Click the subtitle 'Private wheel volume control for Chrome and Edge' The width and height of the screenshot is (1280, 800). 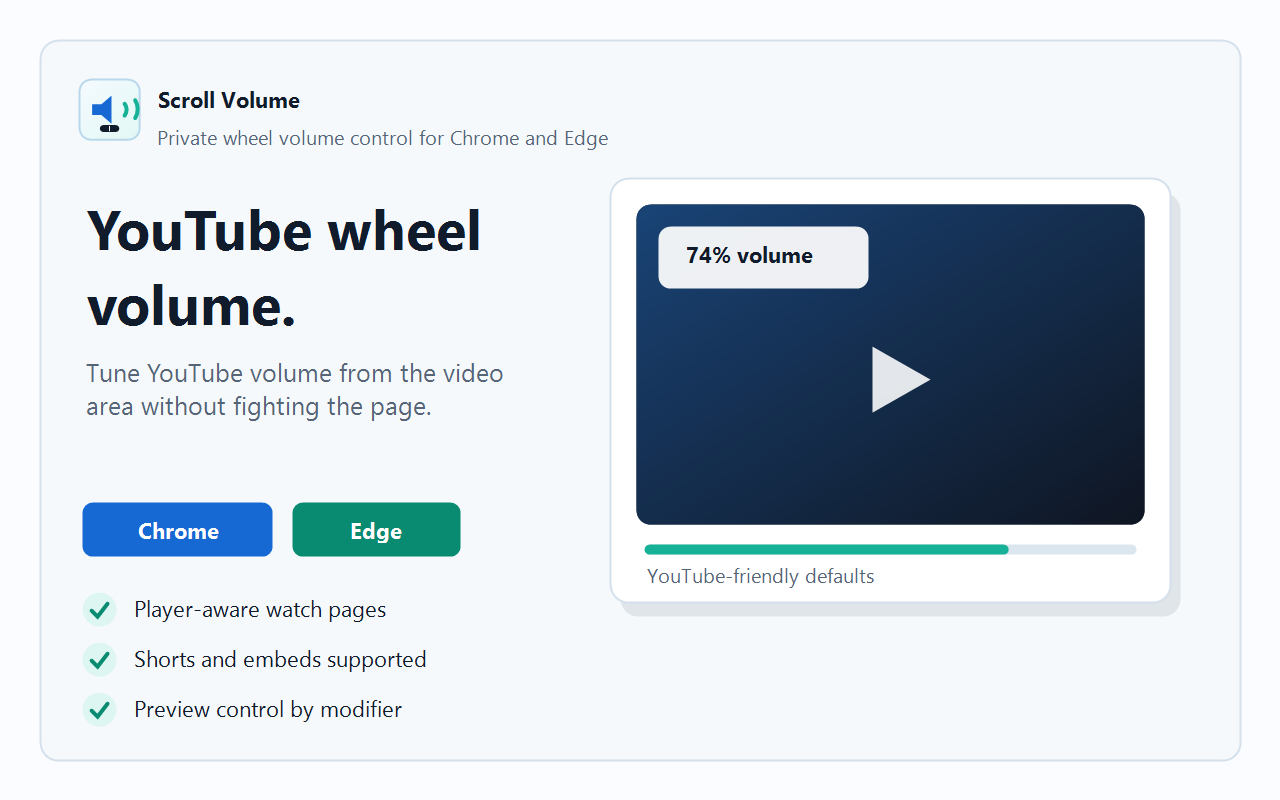pyautogui.click(x=383, y=138)
